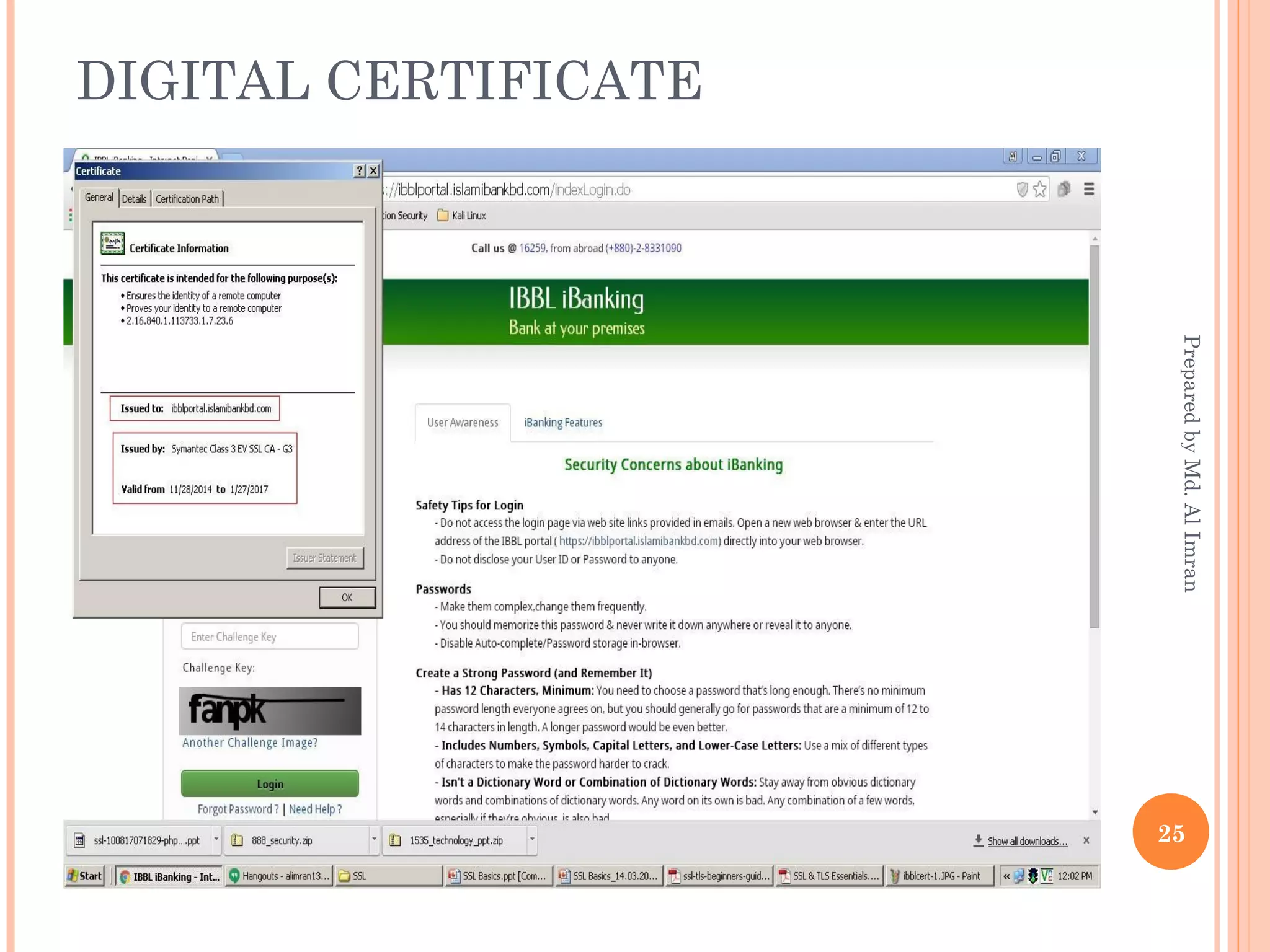
Task: Expand 1535_technology_ppt.zip download options arrow
Action: [x=532, y=840]
